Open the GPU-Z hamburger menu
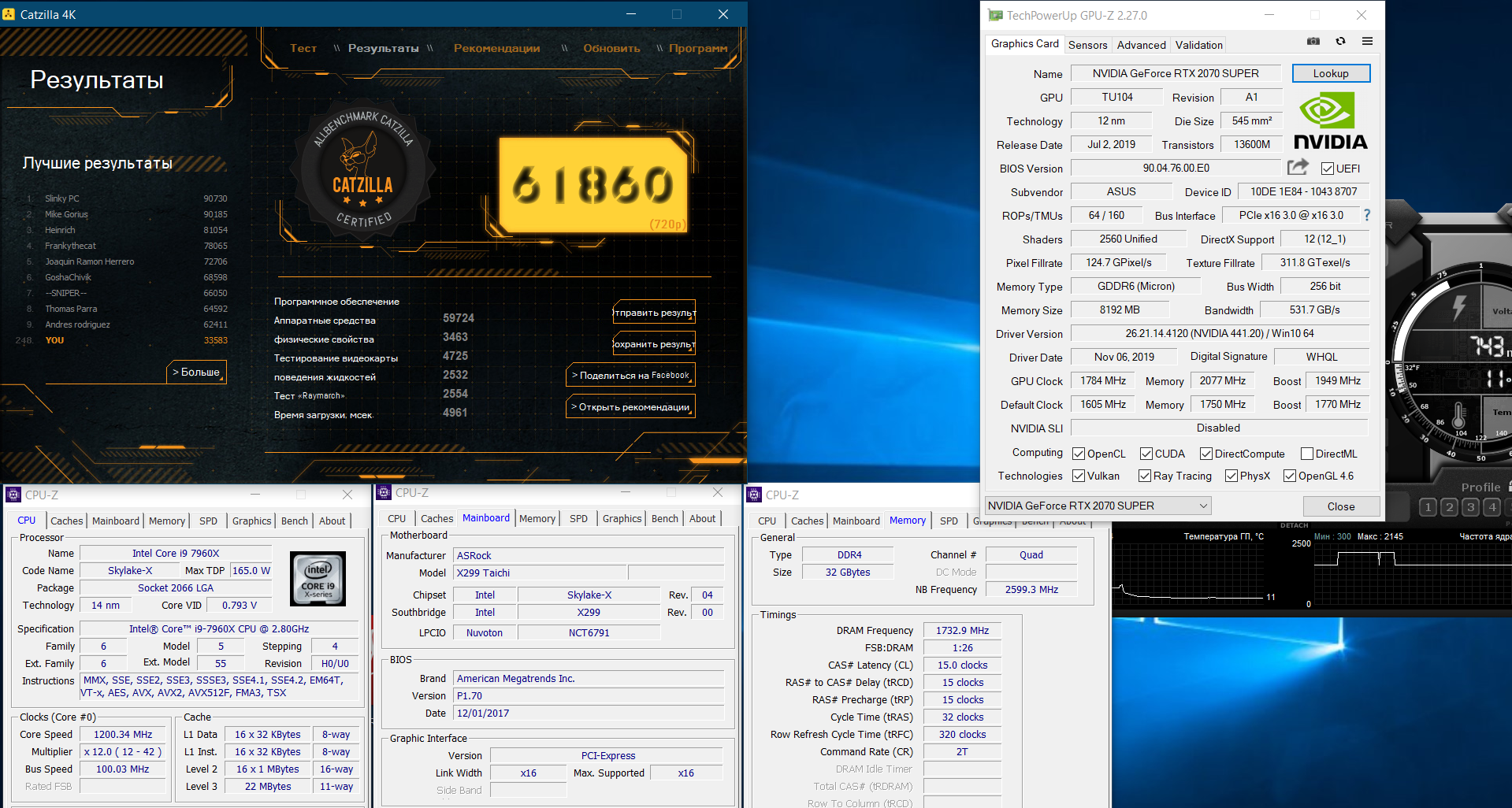 click(1367, 41)
